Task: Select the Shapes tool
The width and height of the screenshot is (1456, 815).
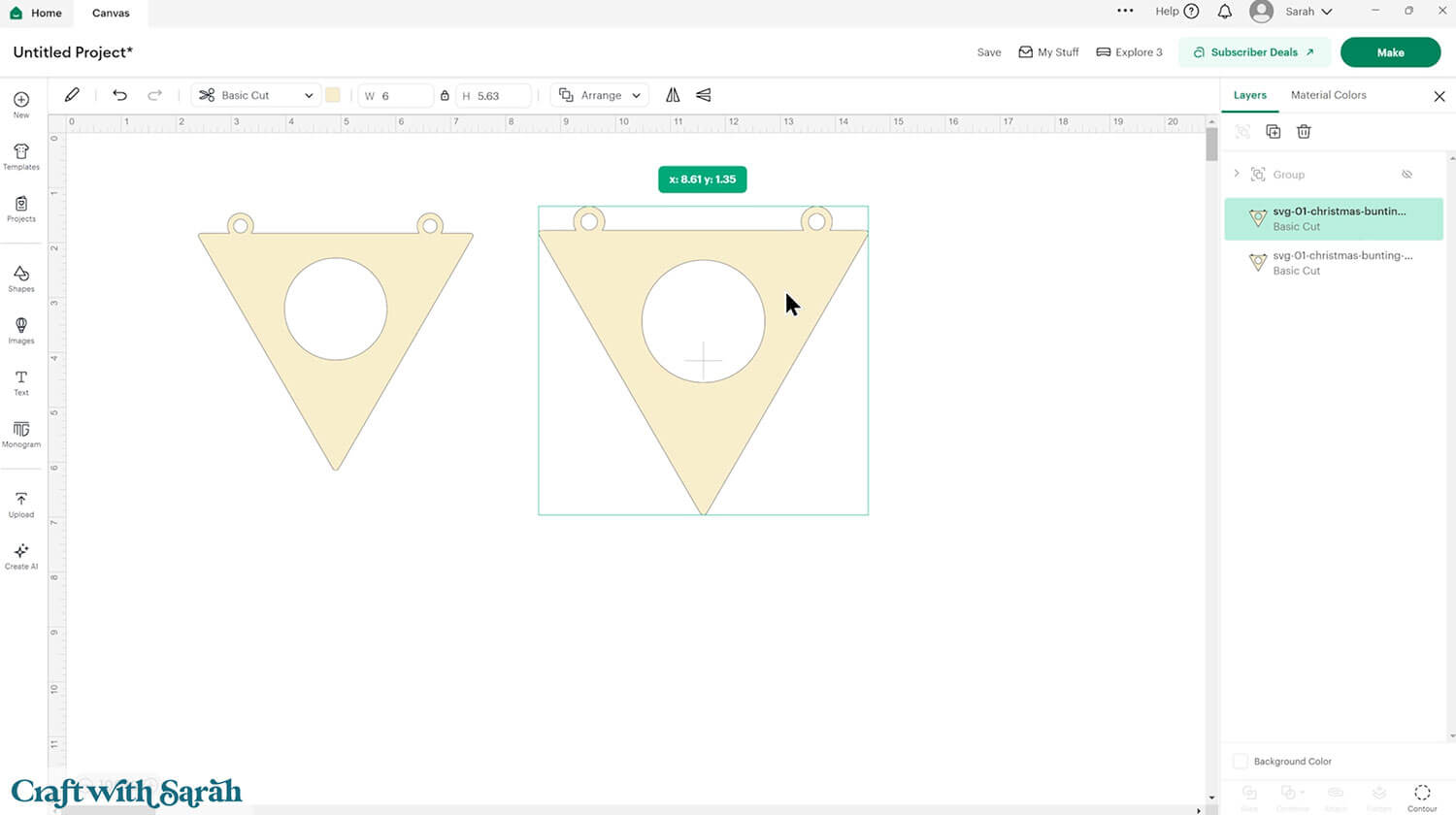Action: [20, 279]
